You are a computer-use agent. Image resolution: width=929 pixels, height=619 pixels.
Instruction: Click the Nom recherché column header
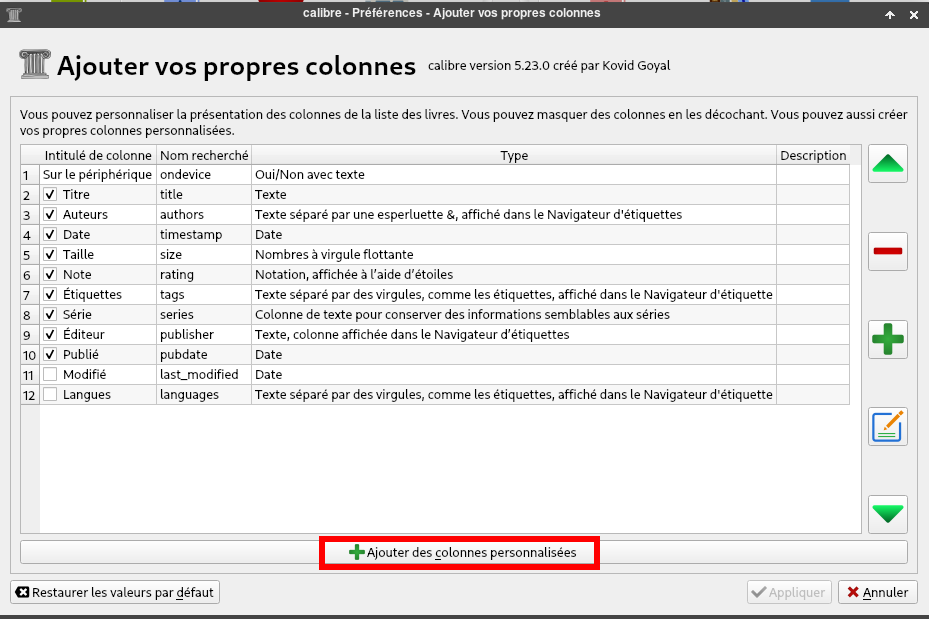[204, 155]
